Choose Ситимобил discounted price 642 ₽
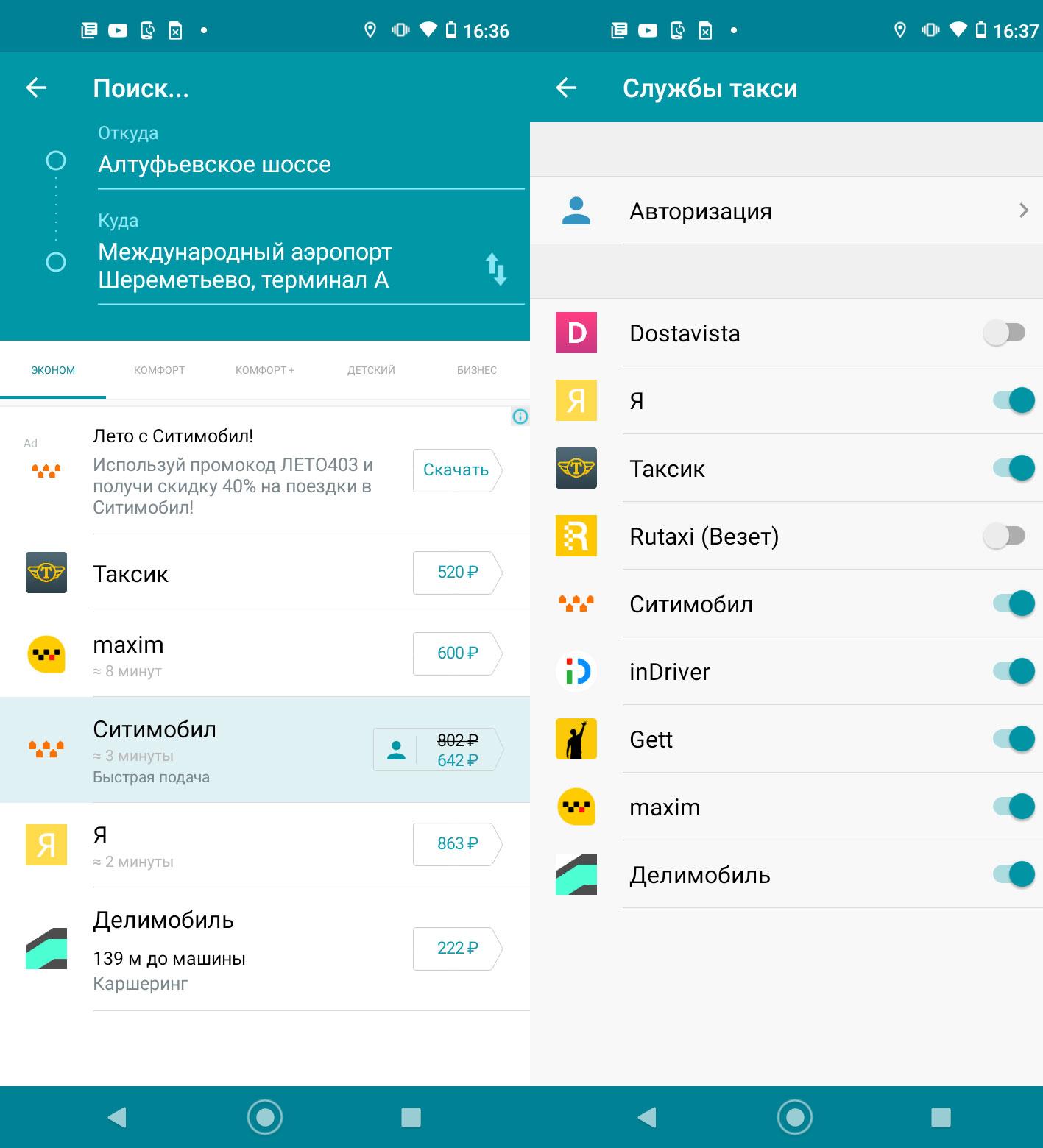Screen dimensions: 1043x1148 tap(439, 750)
